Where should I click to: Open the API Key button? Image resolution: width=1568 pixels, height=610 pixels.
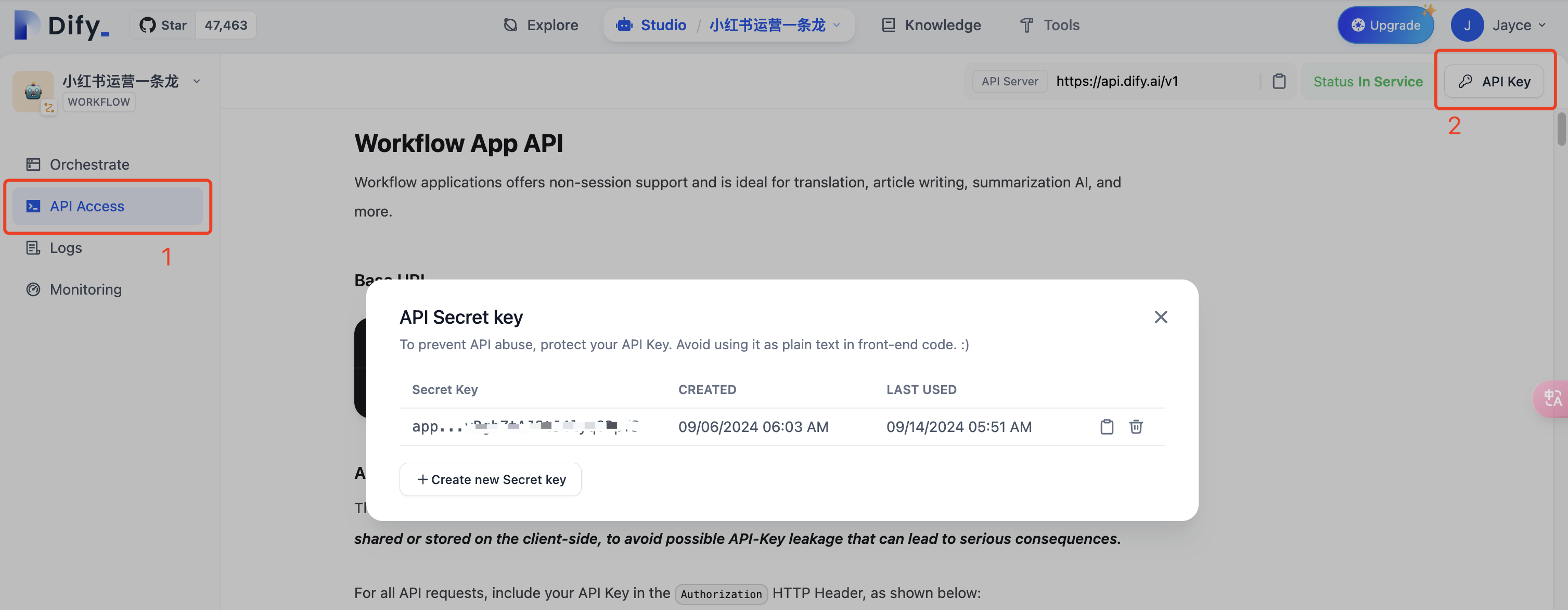[x=1494, y=81]
